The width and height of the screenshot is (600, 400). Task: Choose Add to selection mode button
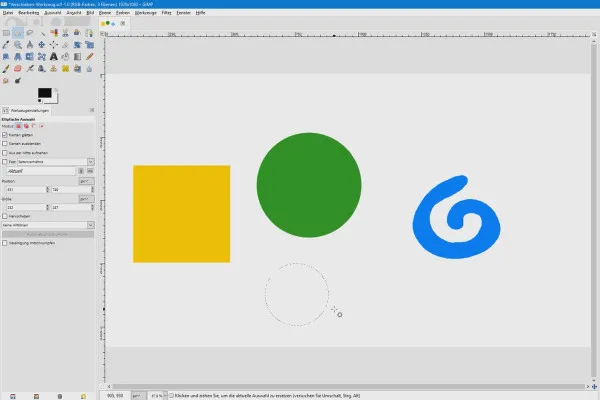[x=26, y=126]
